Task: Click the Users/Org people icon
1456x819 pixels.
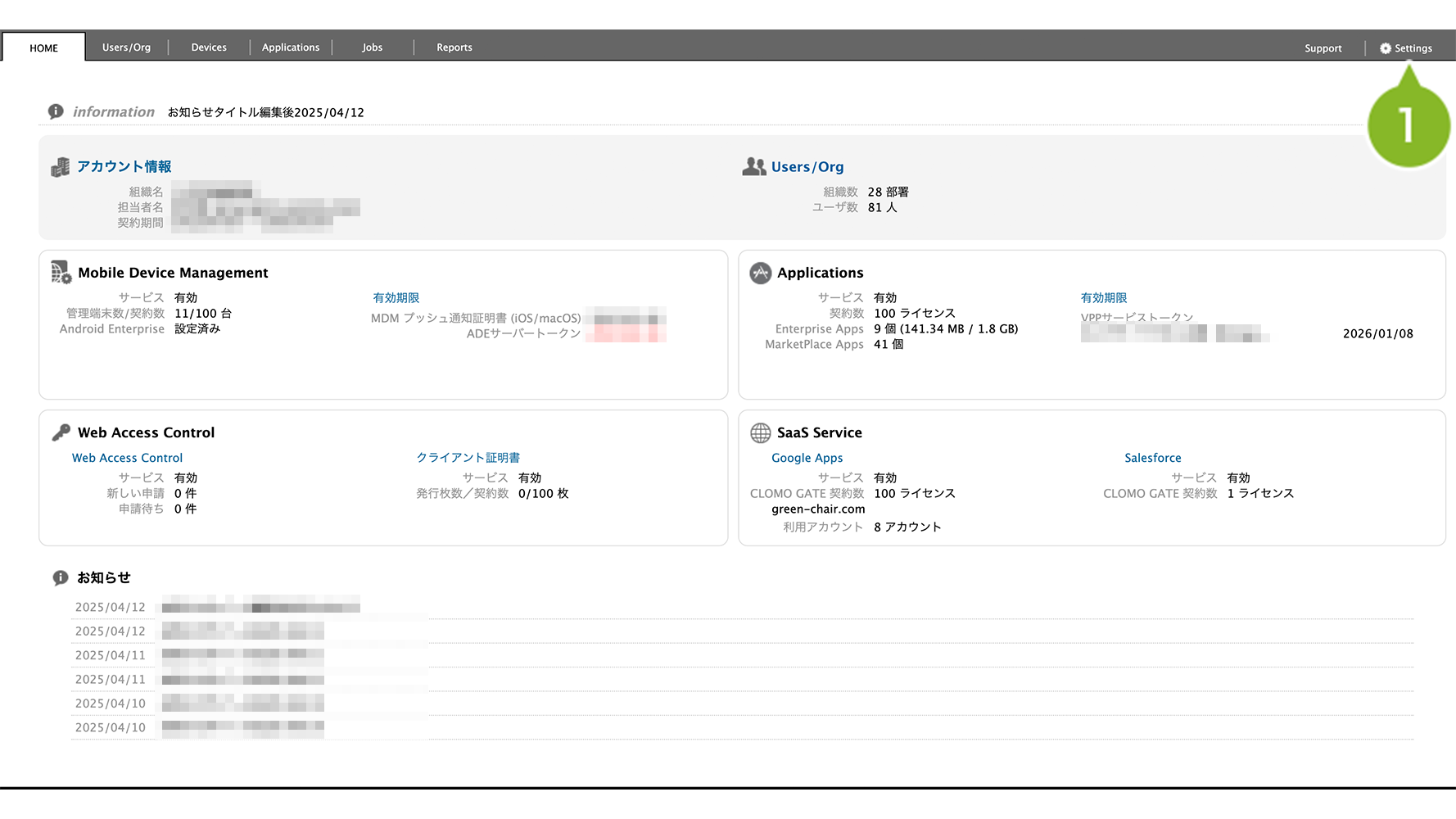Action: coord(754,166)
